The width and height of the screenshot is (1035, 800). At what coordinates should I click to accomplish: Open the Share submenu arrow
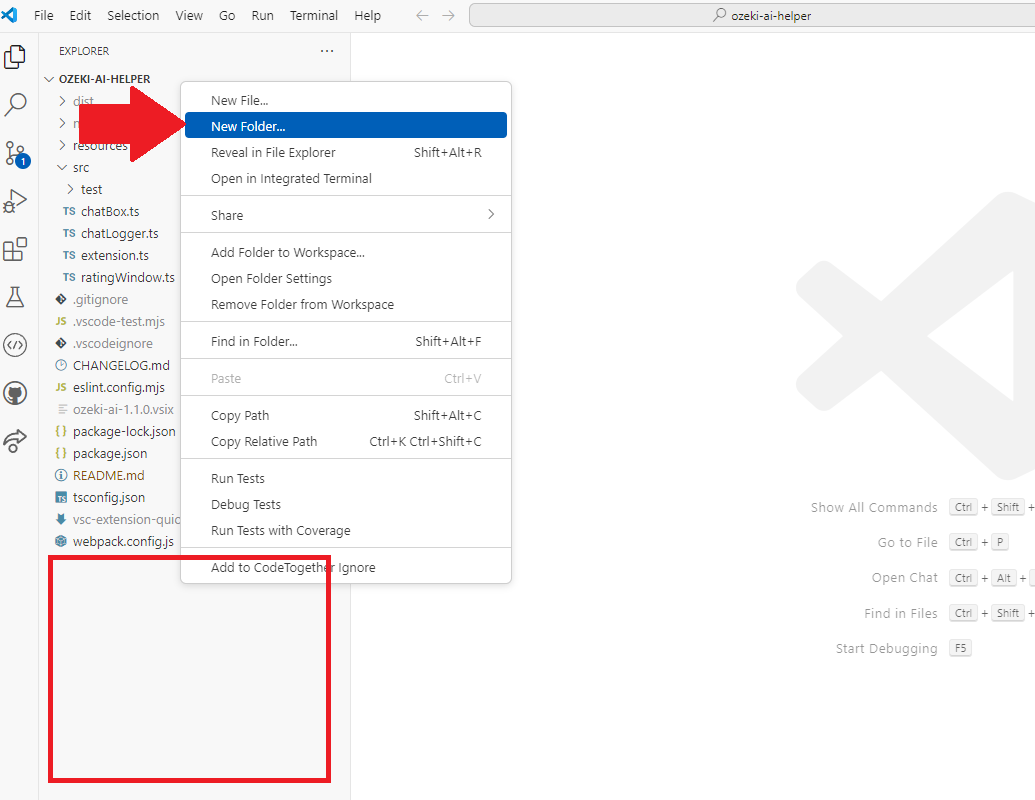[x=490, y=215]
